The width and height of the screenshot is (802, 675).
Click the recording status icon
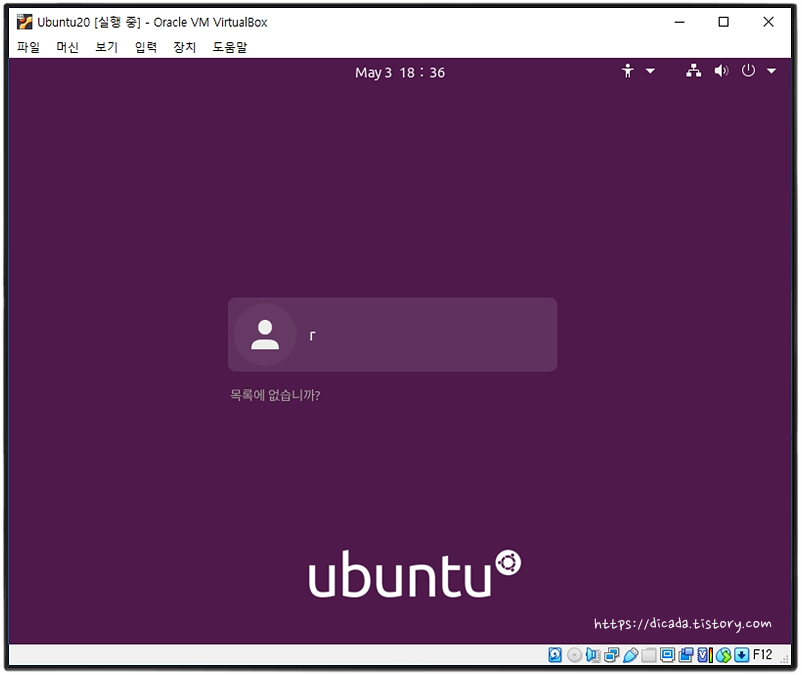[x=686, y=655]
